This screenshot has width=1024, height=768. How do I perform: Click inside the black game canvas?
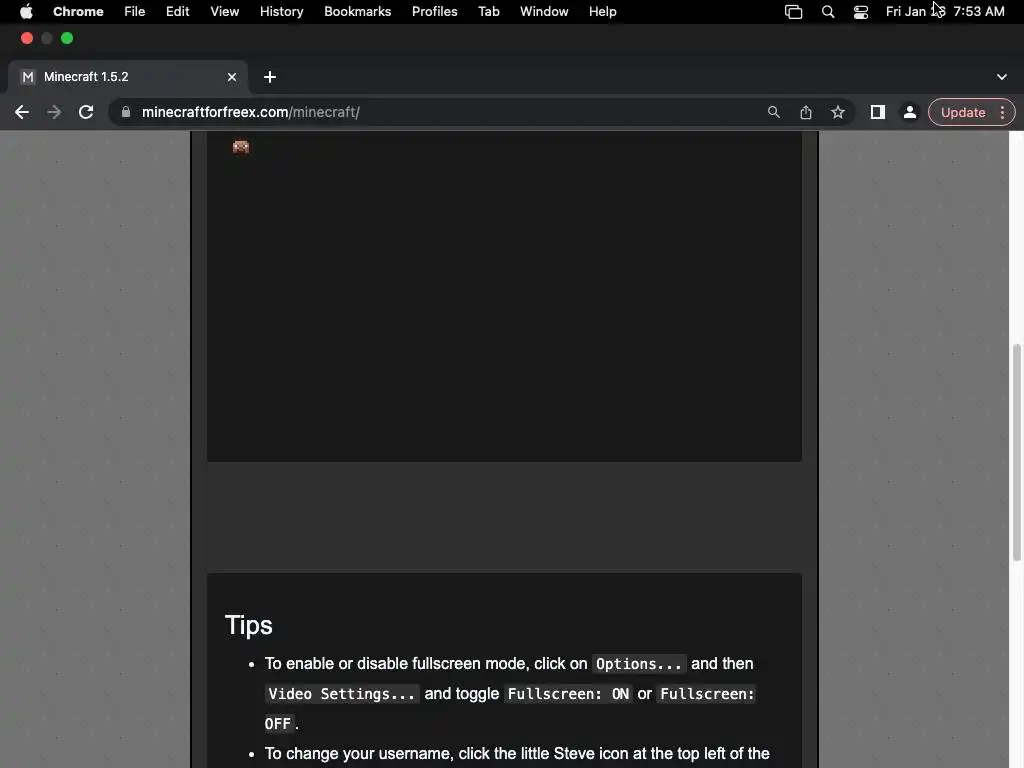[x=504, y=296]
